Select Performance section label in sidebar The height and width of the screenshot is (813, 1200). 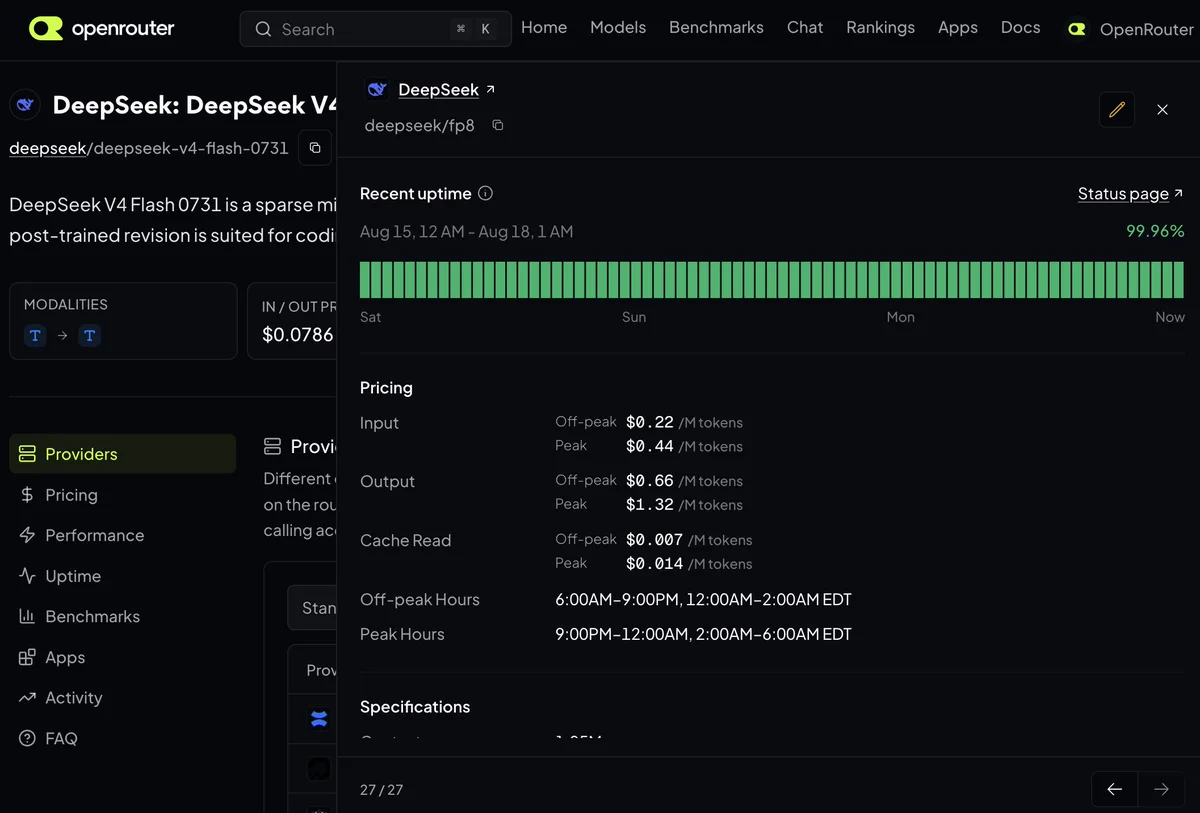pos(95,535)
